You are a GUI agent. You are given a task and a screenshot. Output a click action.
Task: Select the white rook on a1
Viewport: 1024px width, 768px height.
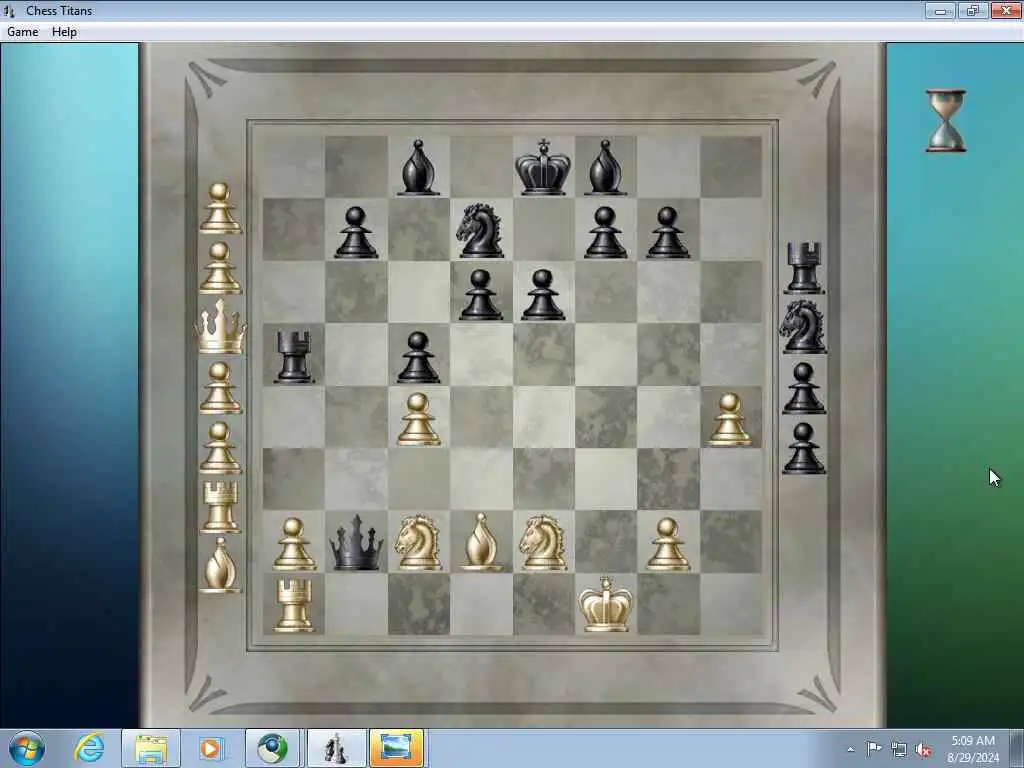click(293, 605)
